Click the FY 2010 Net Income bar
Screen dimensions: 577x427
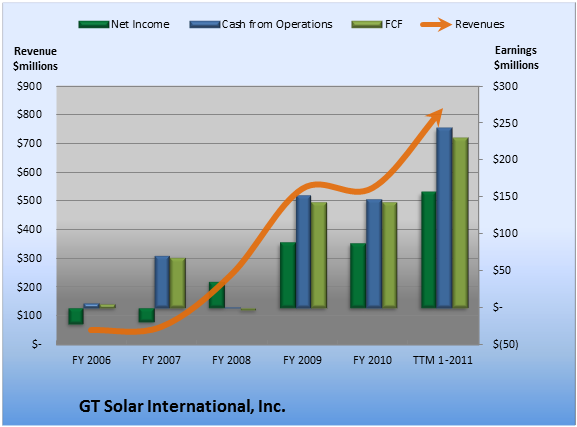tap(358, 275)
